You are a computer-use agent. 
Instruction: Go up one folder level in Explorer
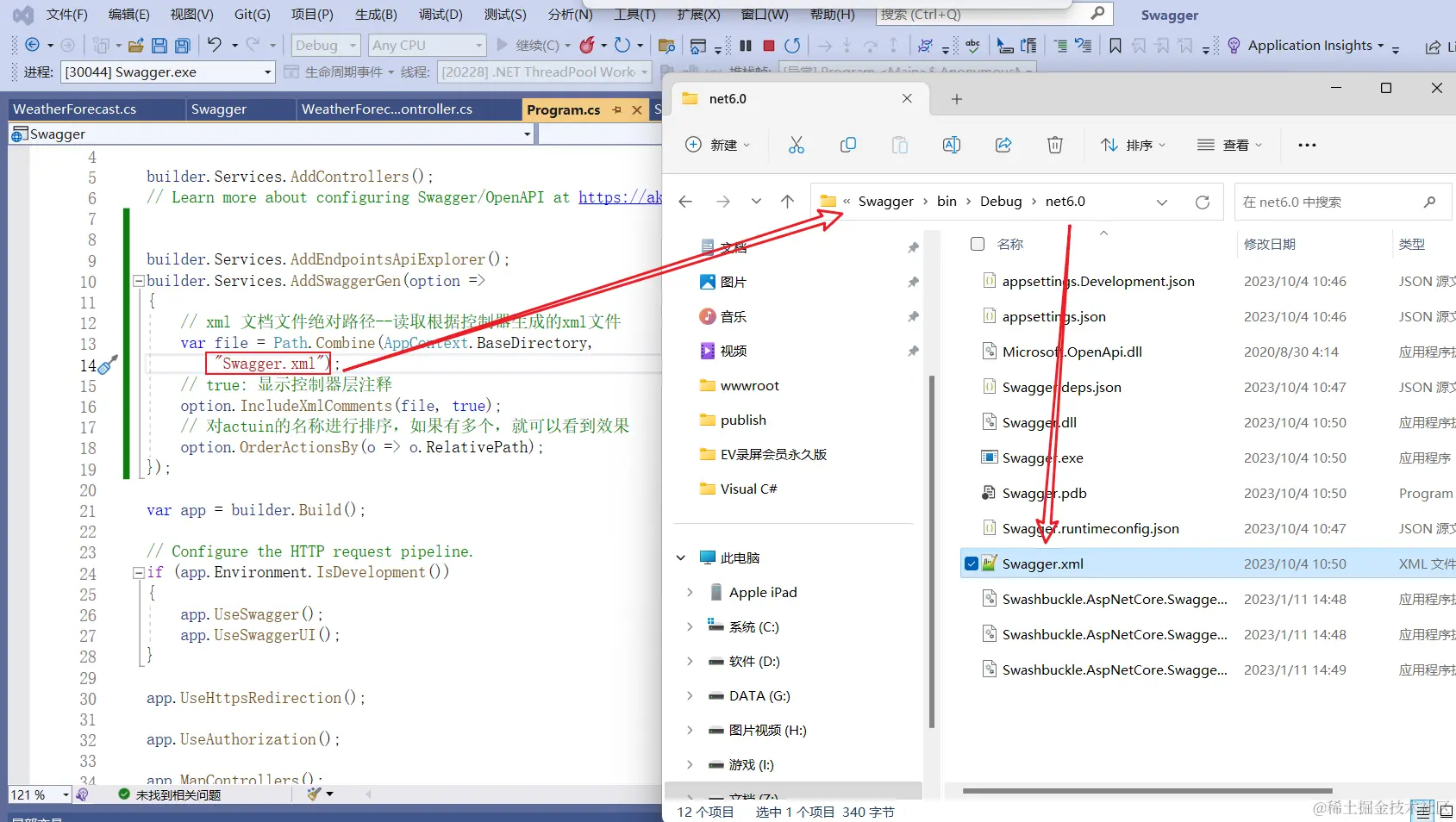coord(787,202)
